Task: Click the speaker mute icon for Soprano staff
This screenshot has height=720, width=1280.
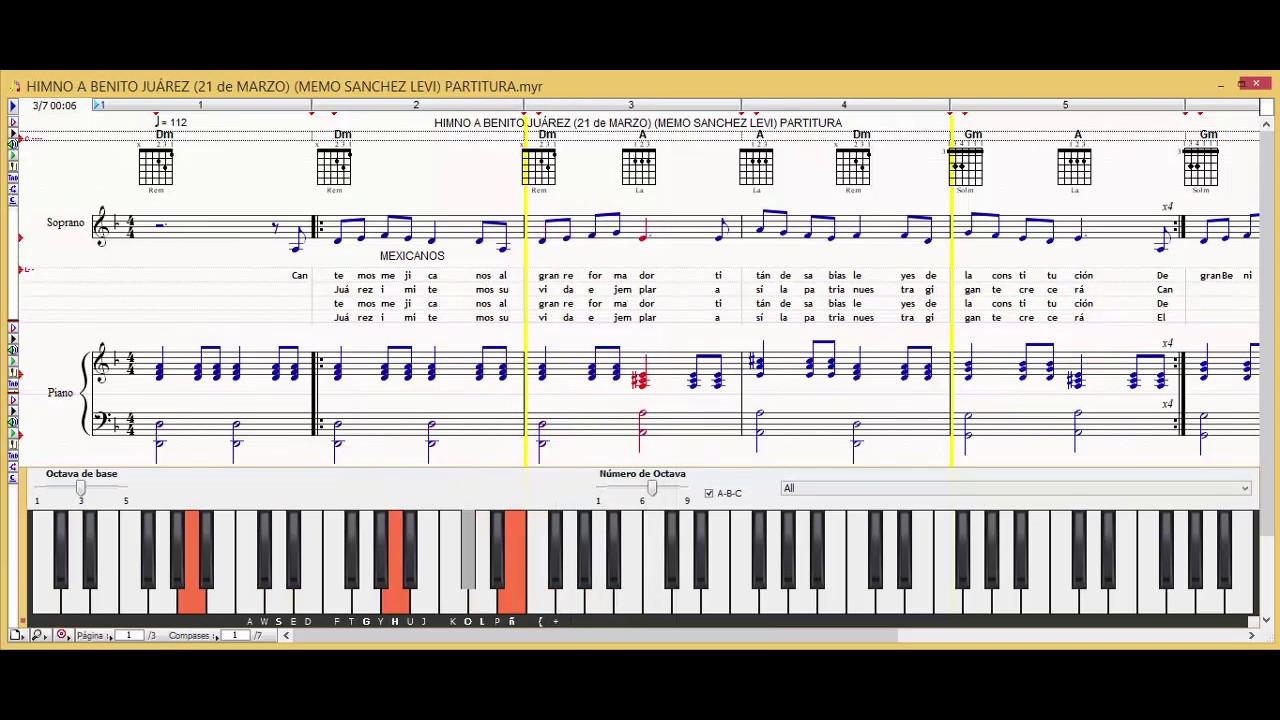Action: 13,145
